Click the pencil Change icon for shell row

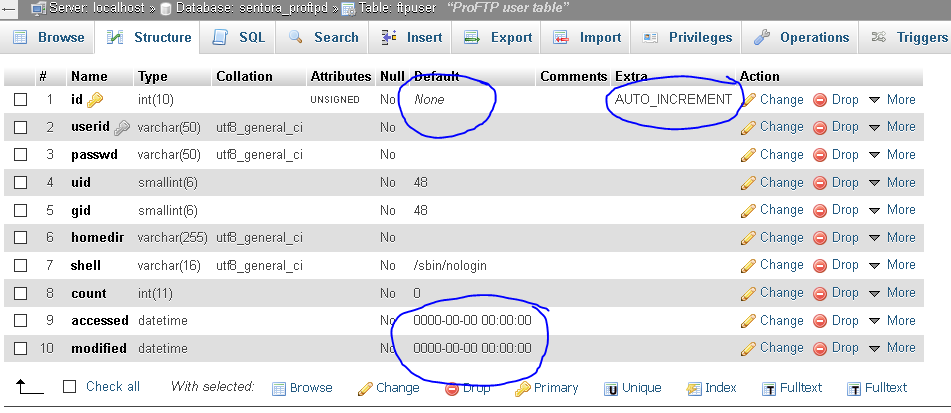[x=748, y=266]
